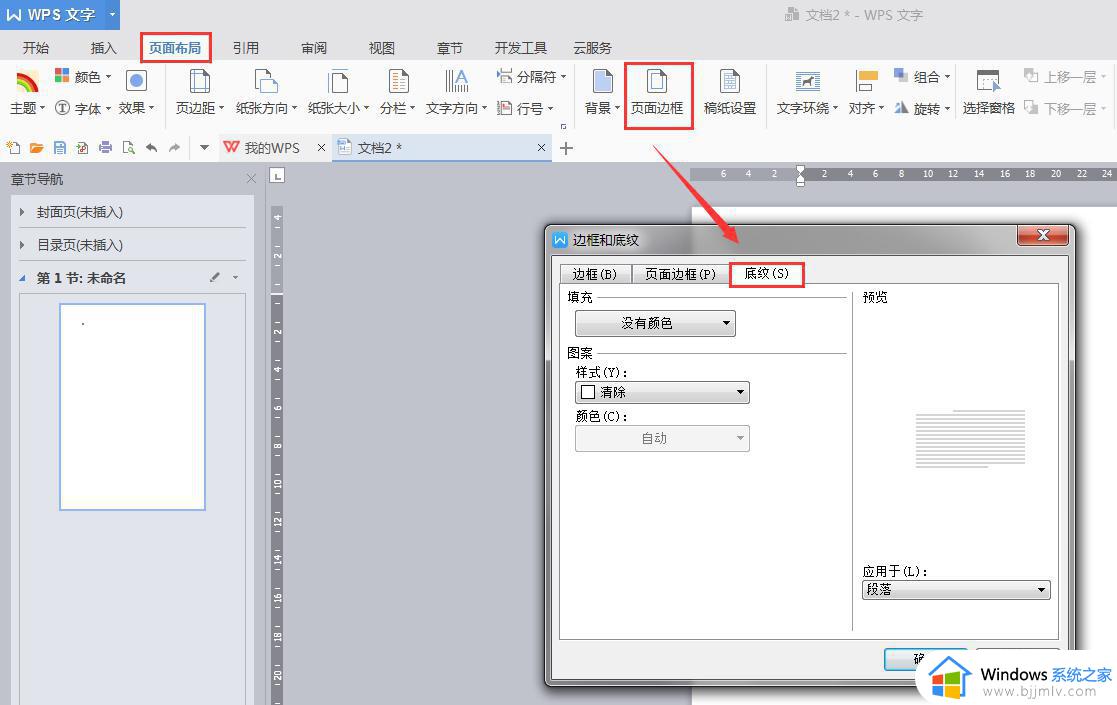Open the 审阅 ribbon tab
This screenshot has width=1117, height=705.
tap(313, 48)
